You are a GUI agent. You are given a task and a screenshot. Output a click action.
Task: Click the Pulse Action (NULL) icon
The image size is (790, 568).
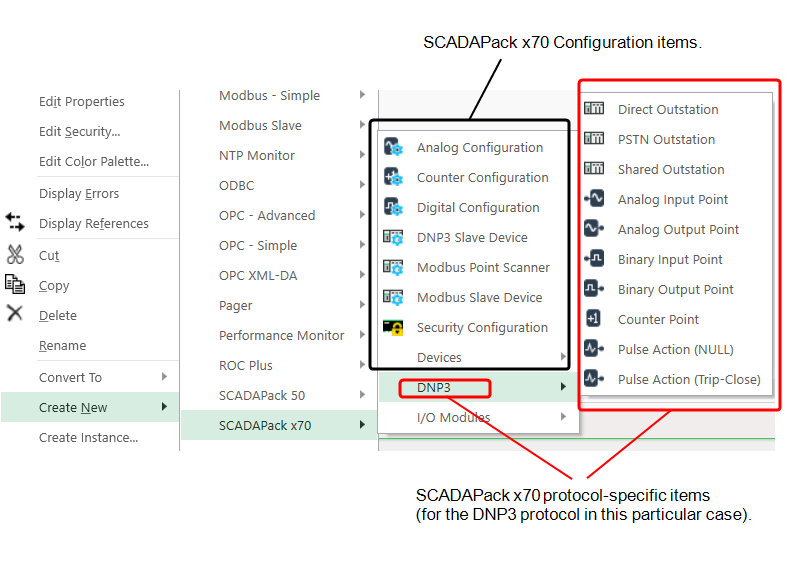pos(594,348)
